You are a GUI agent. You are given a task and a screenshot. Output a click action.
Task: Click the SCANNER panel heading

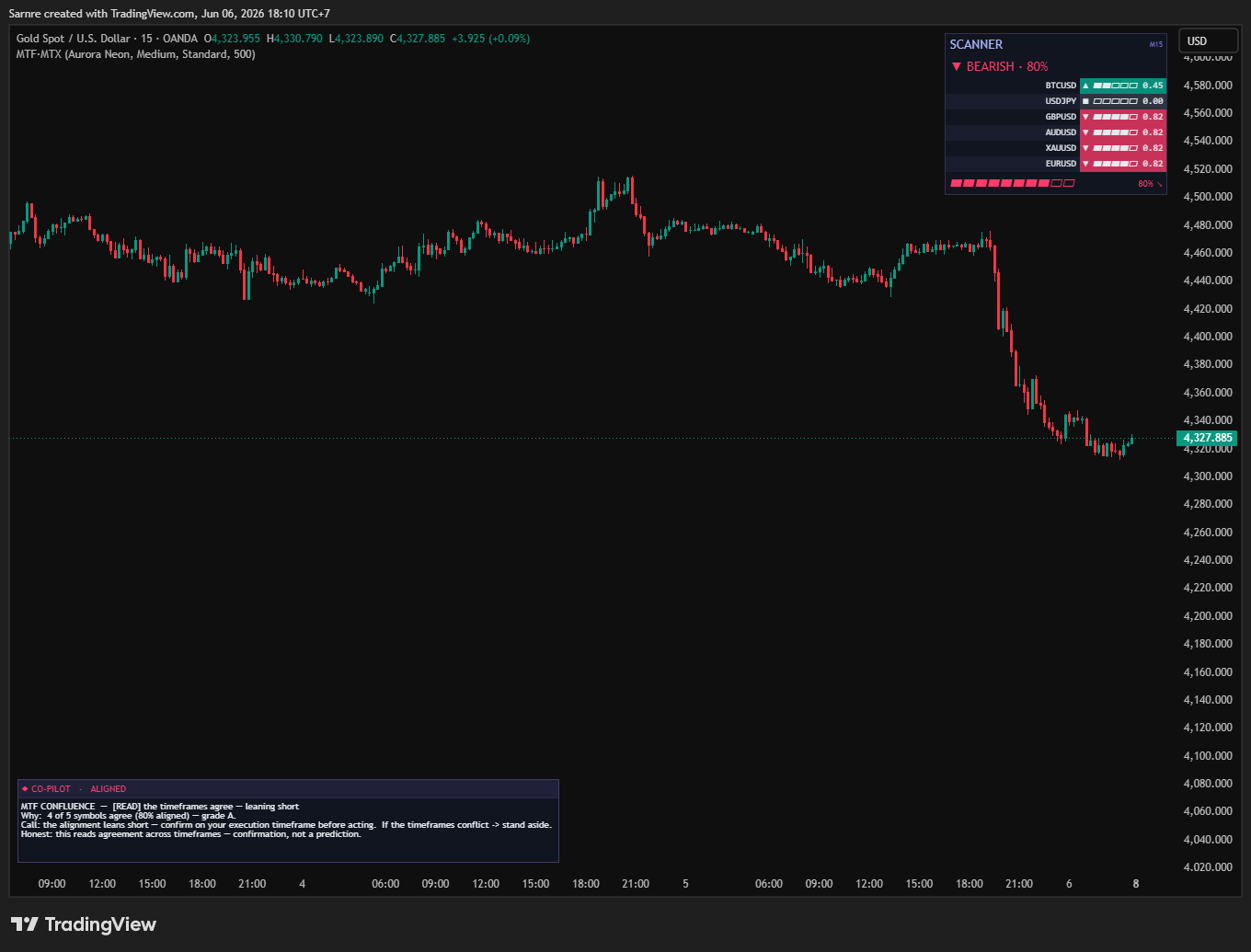coord(976,44)
